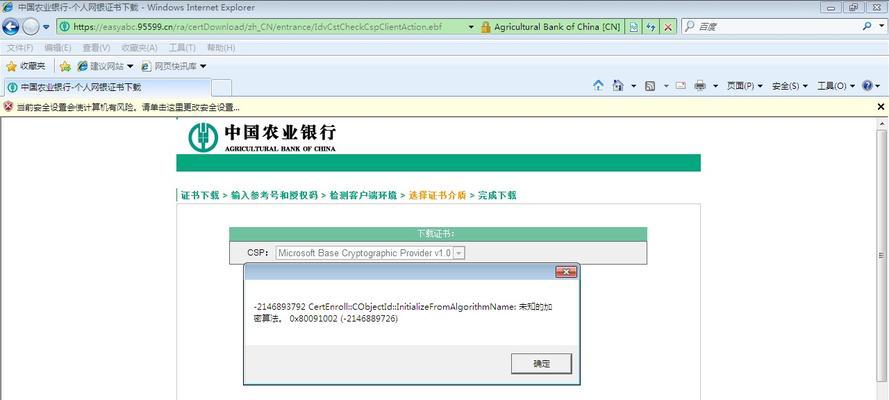889x400 pixels.
Task: Click the 输入参考号和授权码 breadcrumb step
Action: click(x=274, y=195)
